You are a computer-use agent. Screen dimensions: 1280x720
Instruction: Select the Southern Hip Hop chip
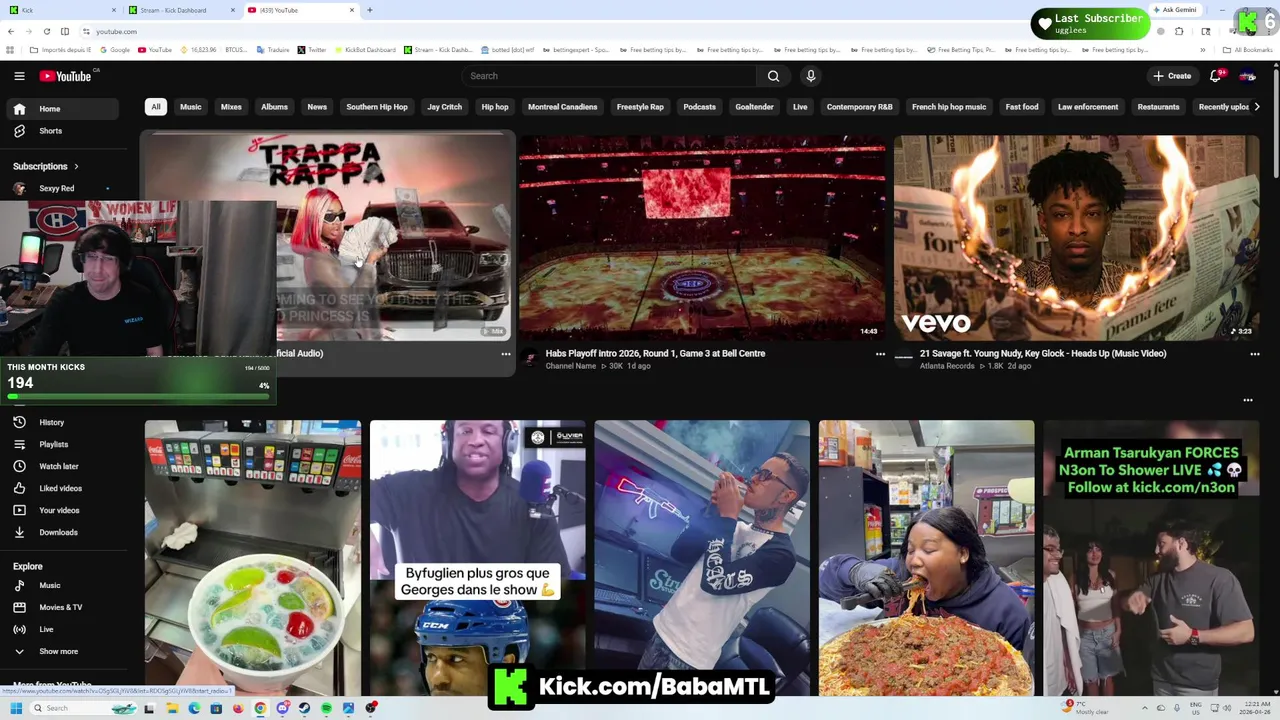click(x=377, y=107)
